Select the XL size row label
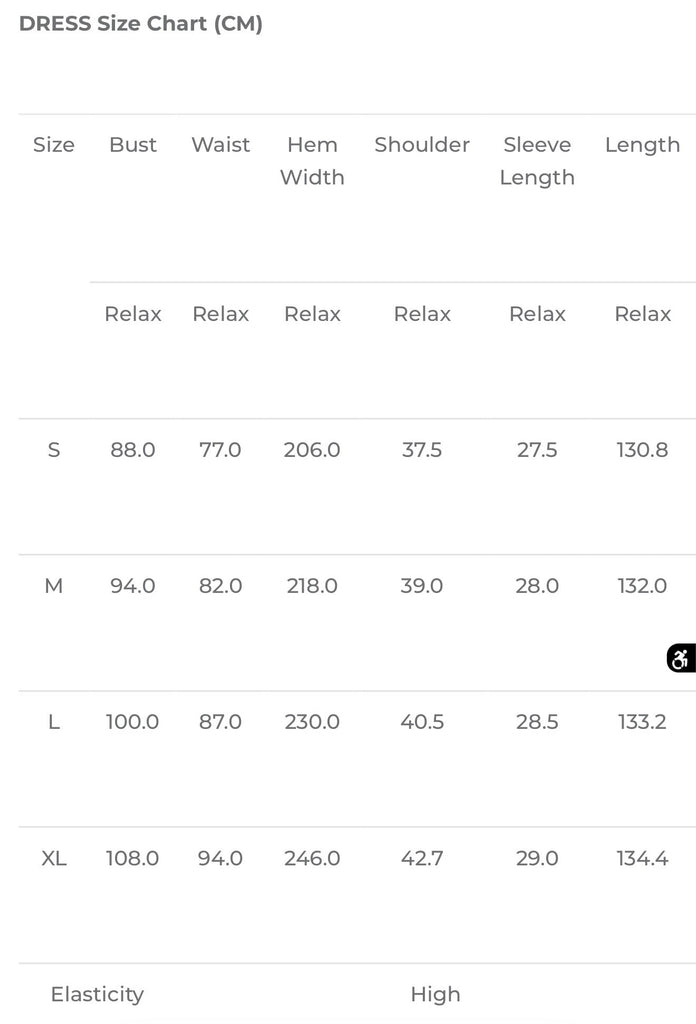Viewport: 696px width, 1024px height. [x=54, y=858]
